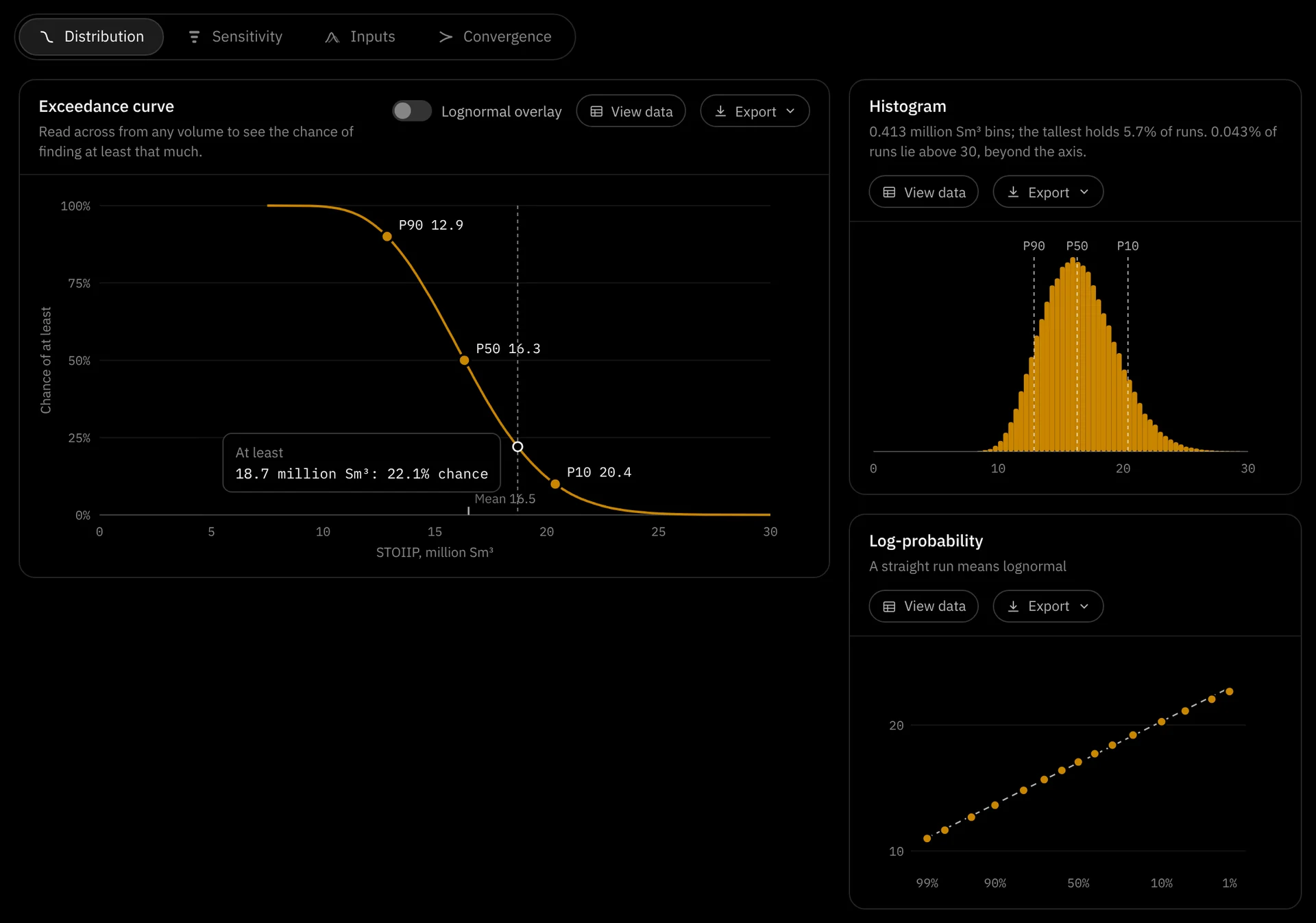This screenshot has height=923, width=1316.
Task: Click the P10 20.4 marker on curve
Action: coord(555,484)
